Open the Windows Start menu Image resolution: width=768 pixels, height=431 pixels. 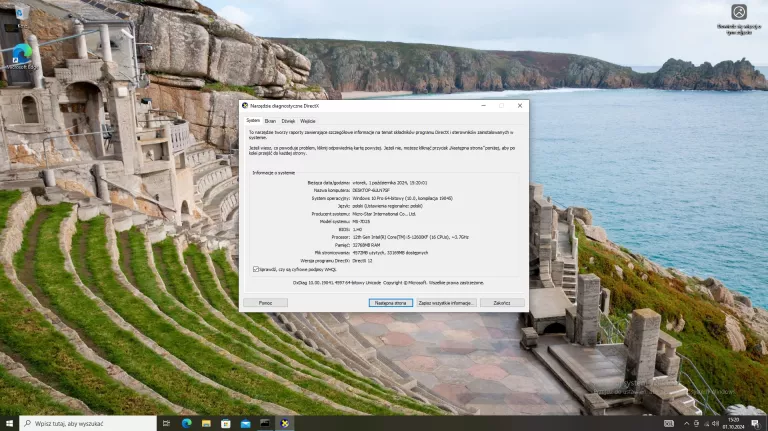point(9,423)
